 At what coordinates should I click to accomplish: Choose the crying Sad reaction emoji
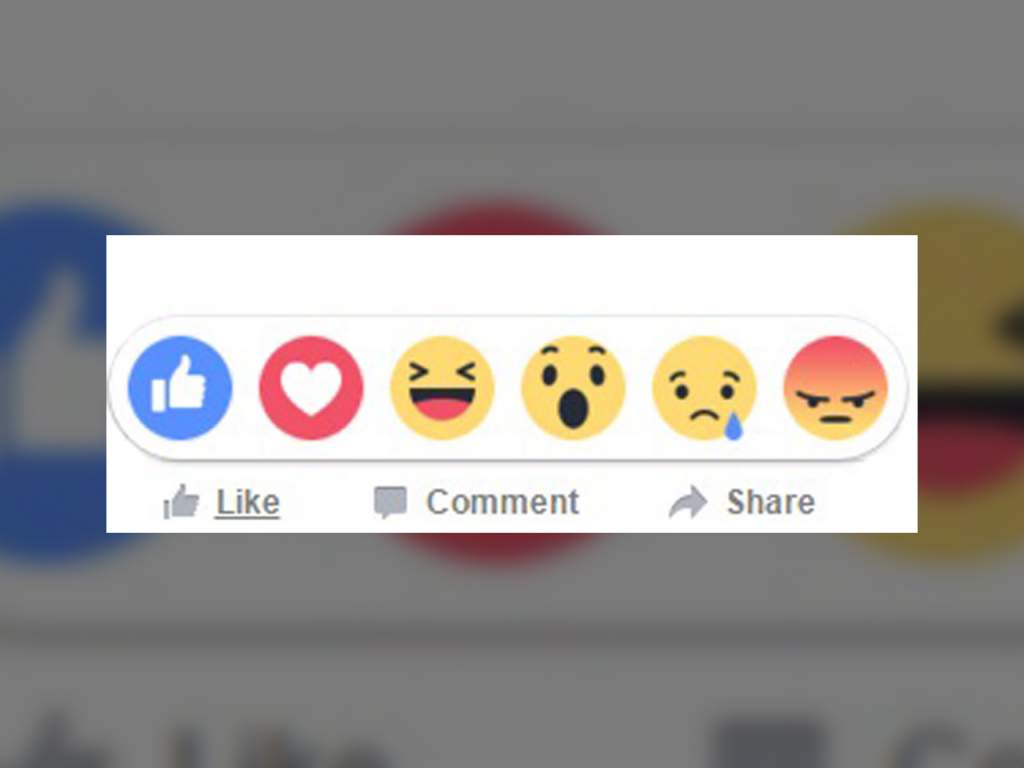pos(705,388)
